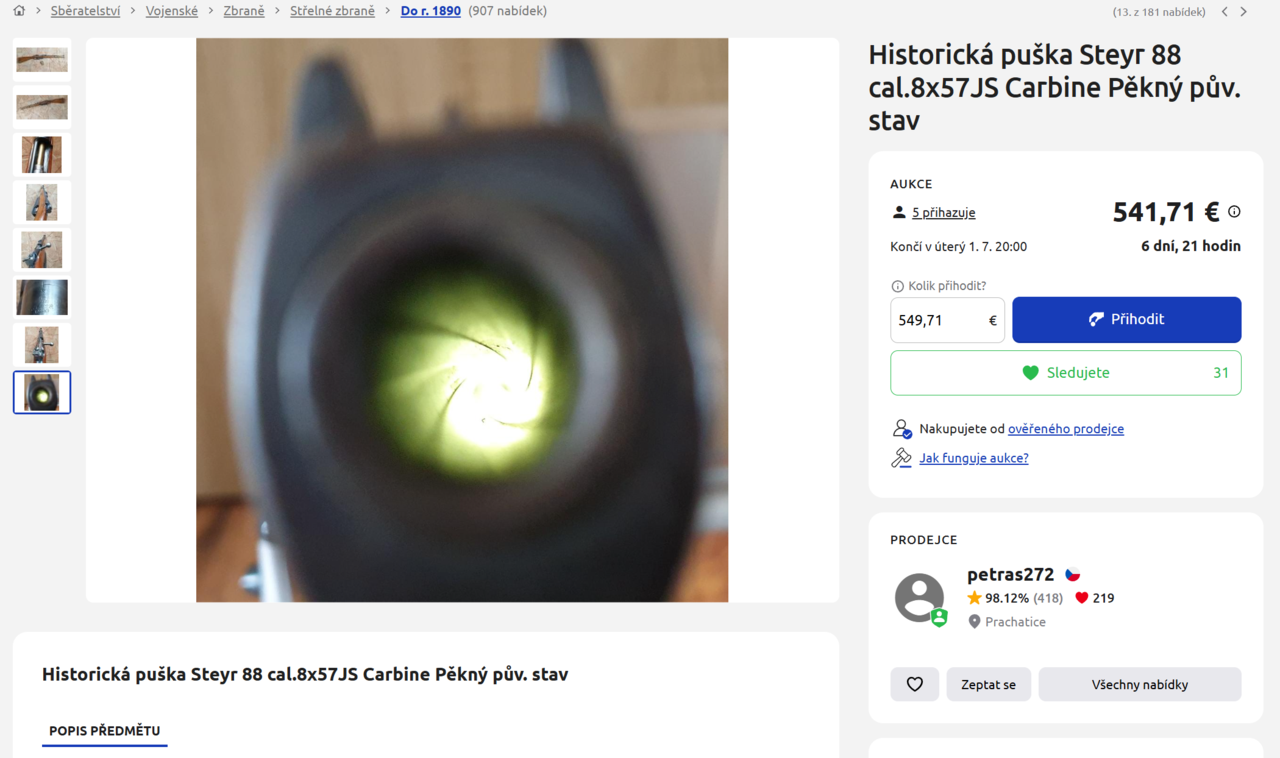Click the Czech flag next to petras272

pos(1072,574)
